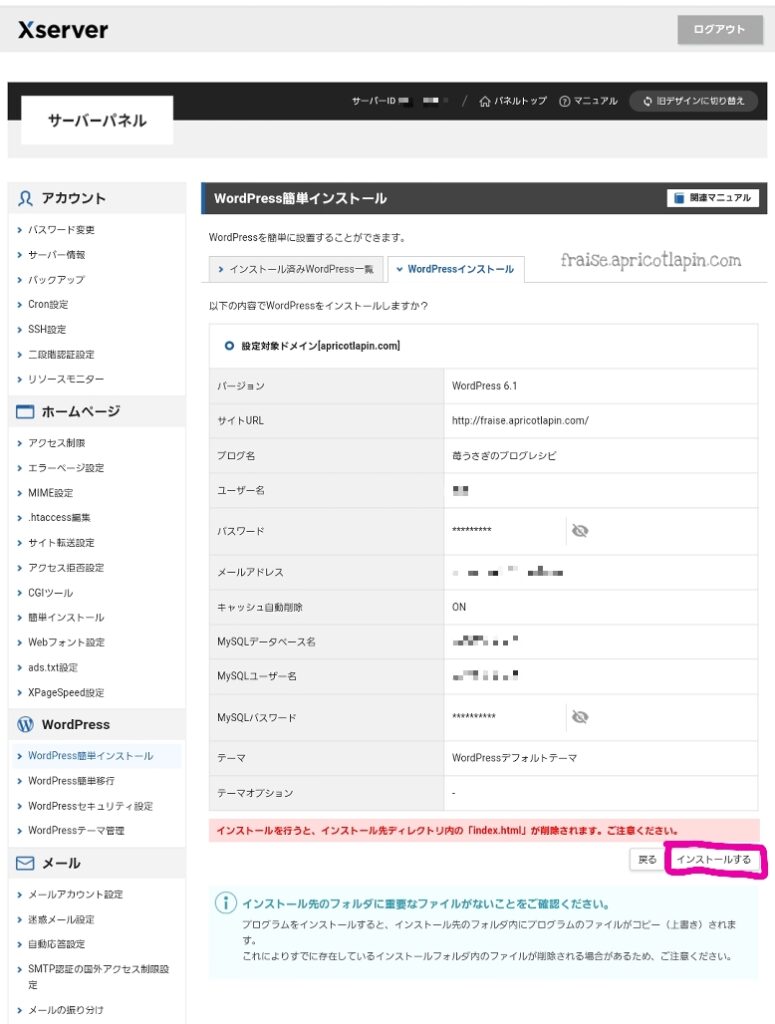775x1024 pixels.
Task: Open ads.txt設定 in sidebar
Action: 52,667
